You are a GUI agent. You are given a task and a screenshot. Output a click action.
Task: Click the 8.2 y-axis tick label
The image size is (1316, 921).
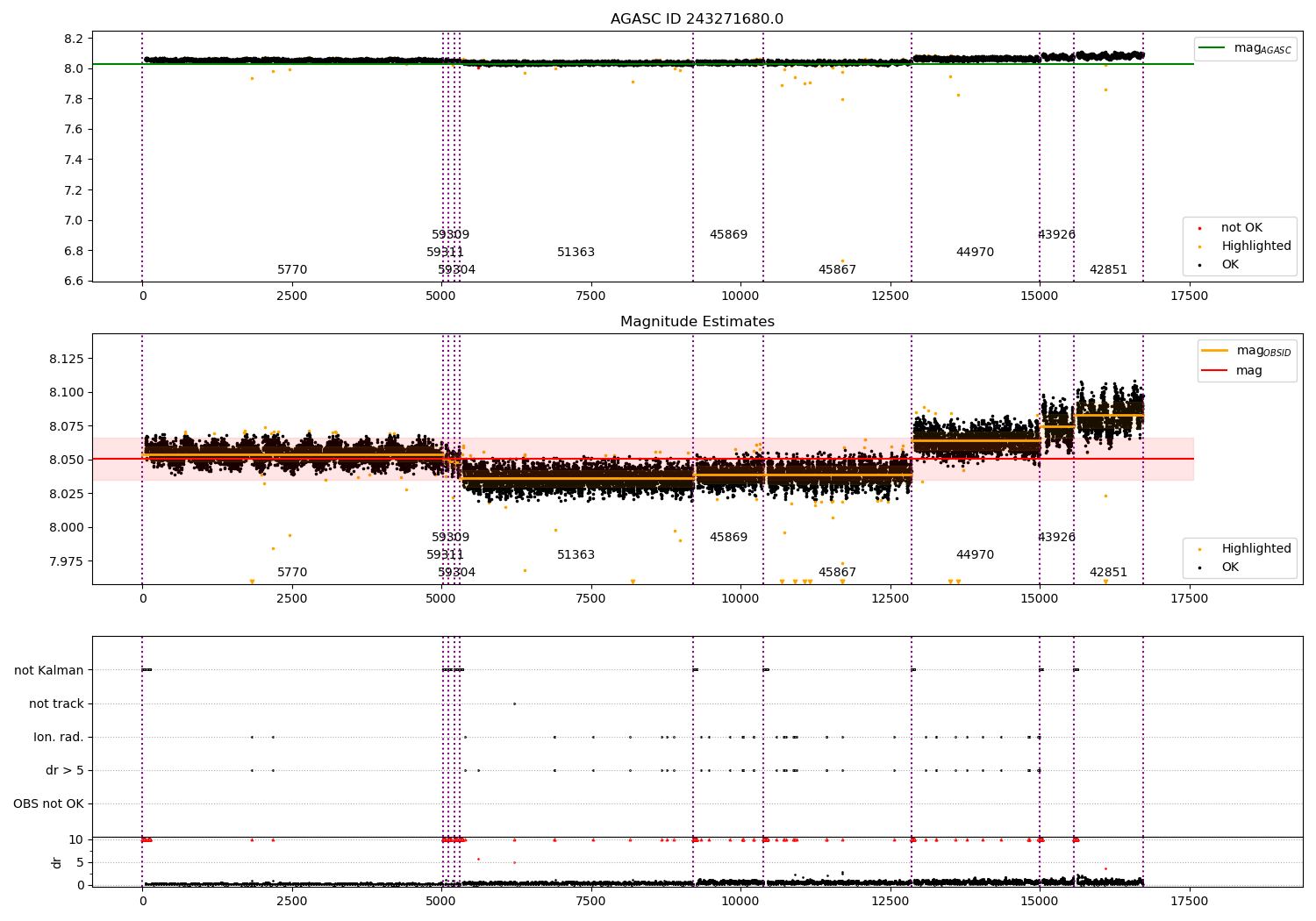[x=75, y=39]
